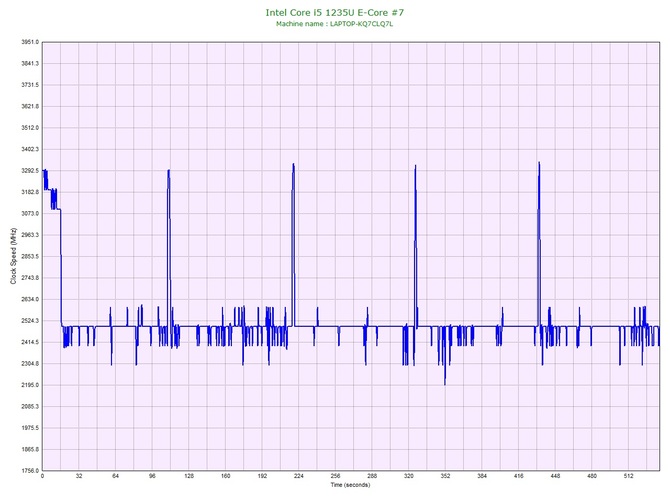Click the 448 tick on time axis
Screen dimensions: 670x502
555,476
